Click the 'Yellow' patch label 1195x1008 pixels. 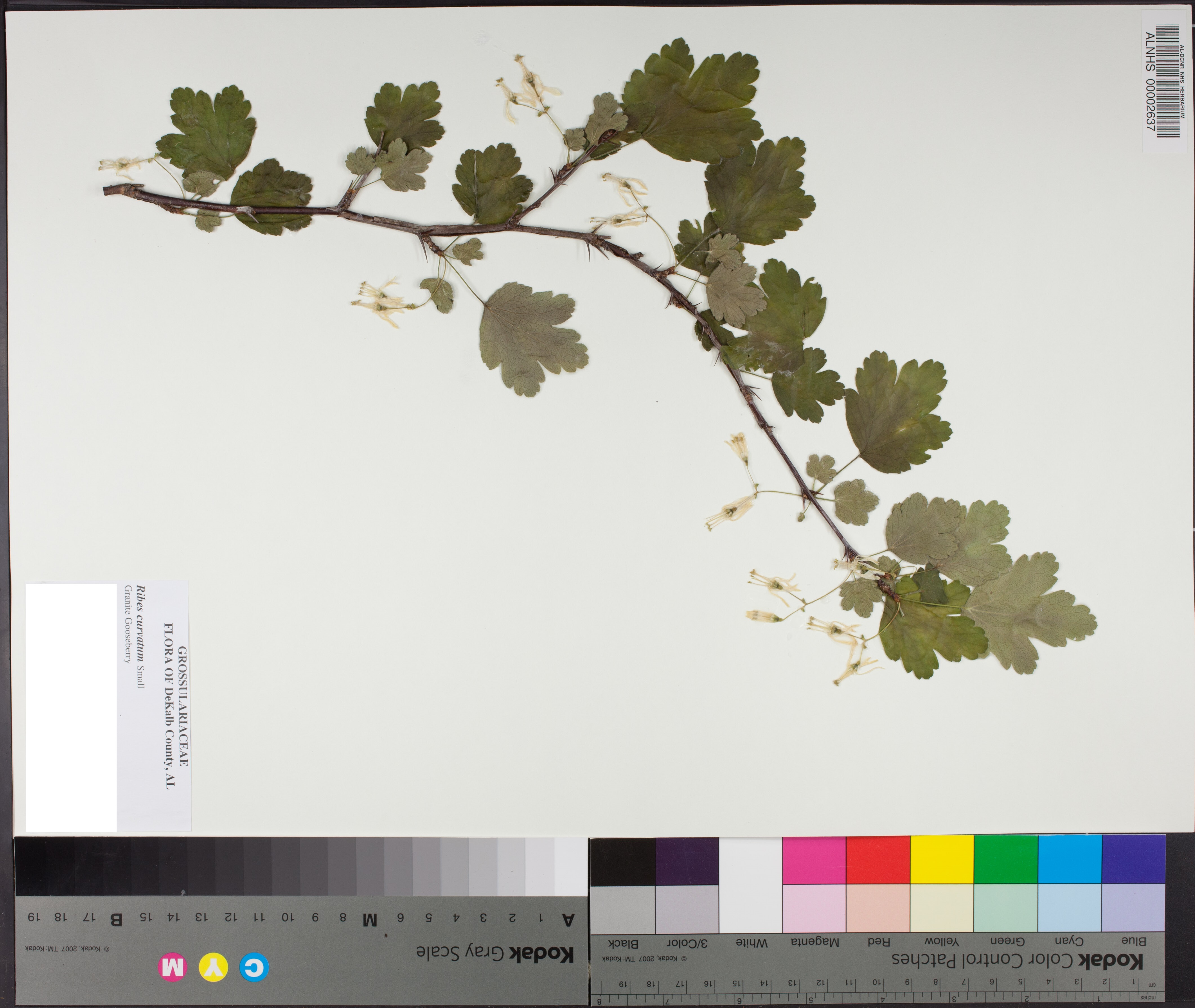[x=942, y=941]
